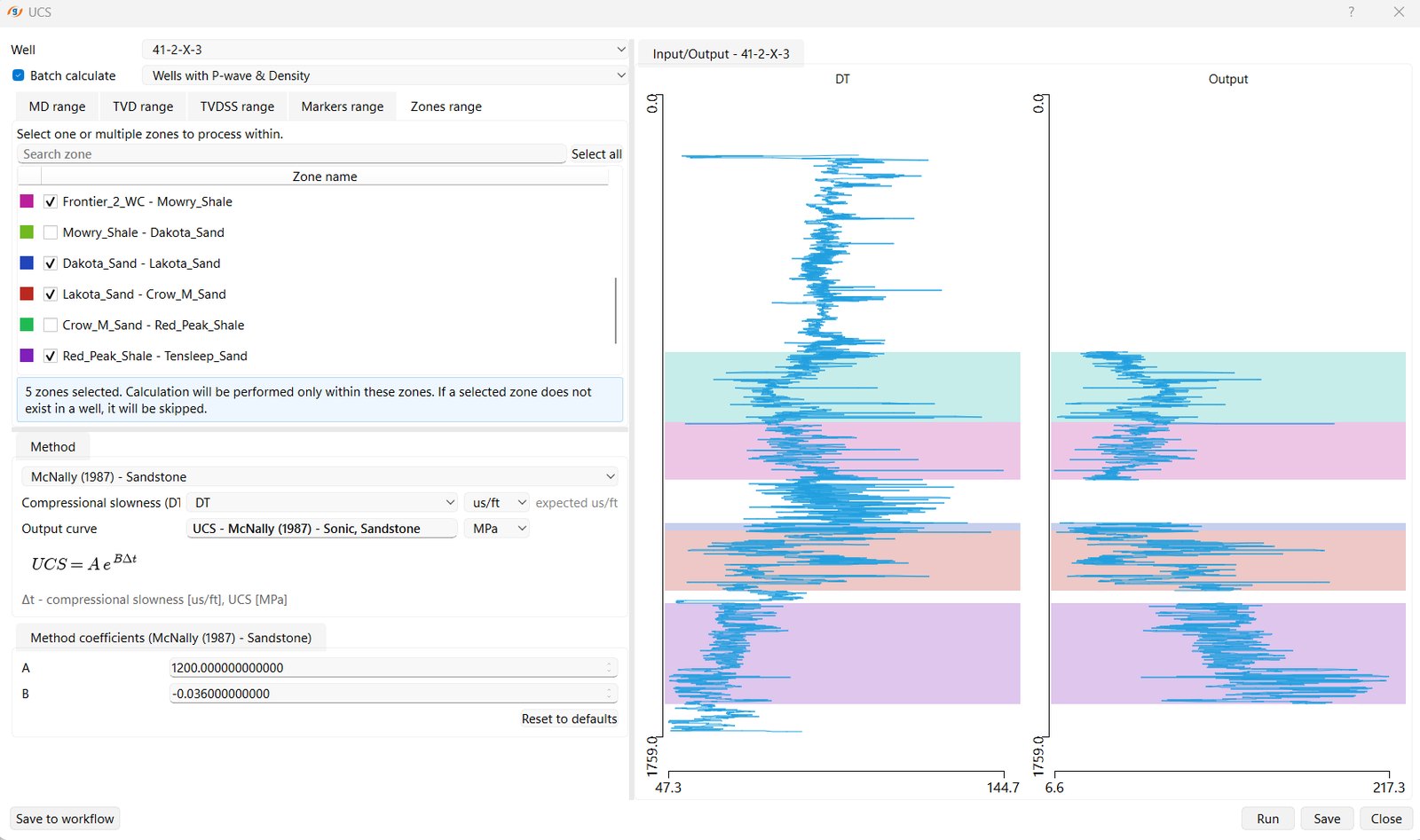Open the MPa output unit dropdown
The height and width of the screenshot is (840, 1420).
pyautogui.click(x=496, y=528)
